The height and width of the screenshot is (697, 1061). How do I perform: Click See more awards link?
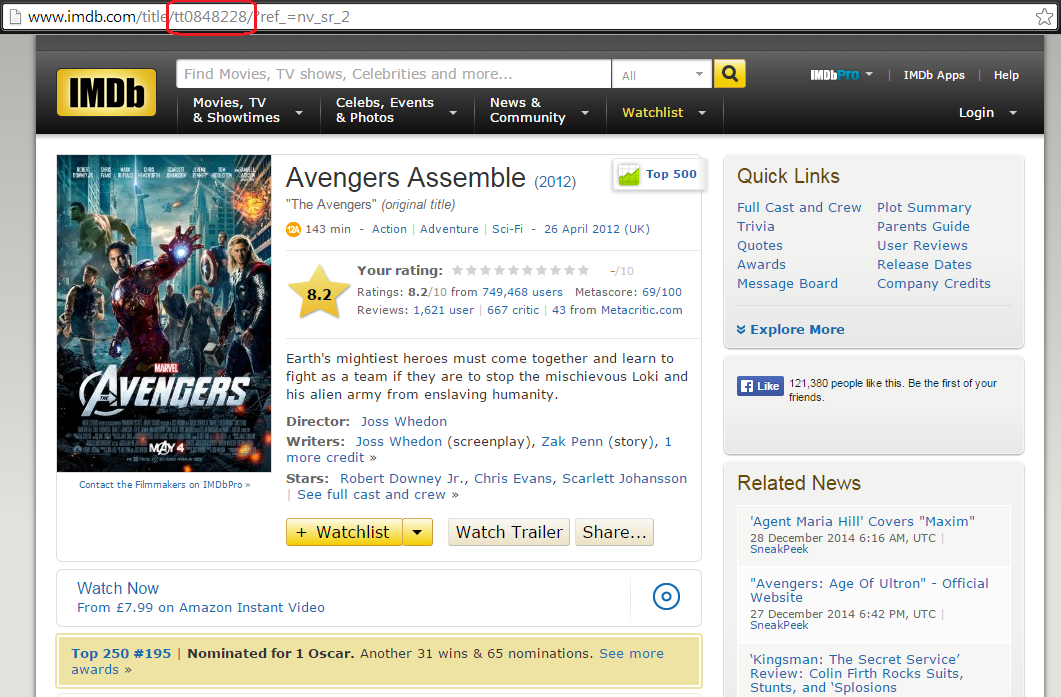(367, 662)
